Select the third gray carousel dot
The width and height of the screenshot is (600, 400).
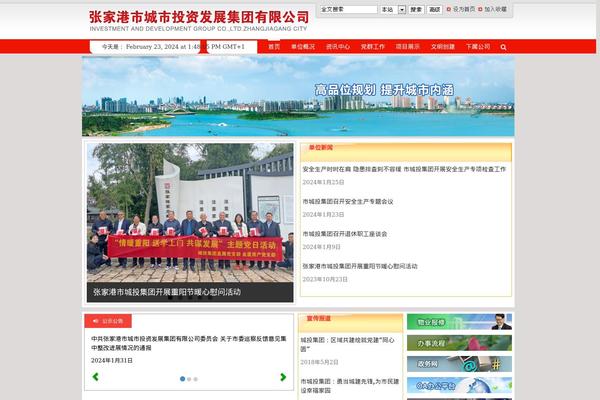[196, 379]
